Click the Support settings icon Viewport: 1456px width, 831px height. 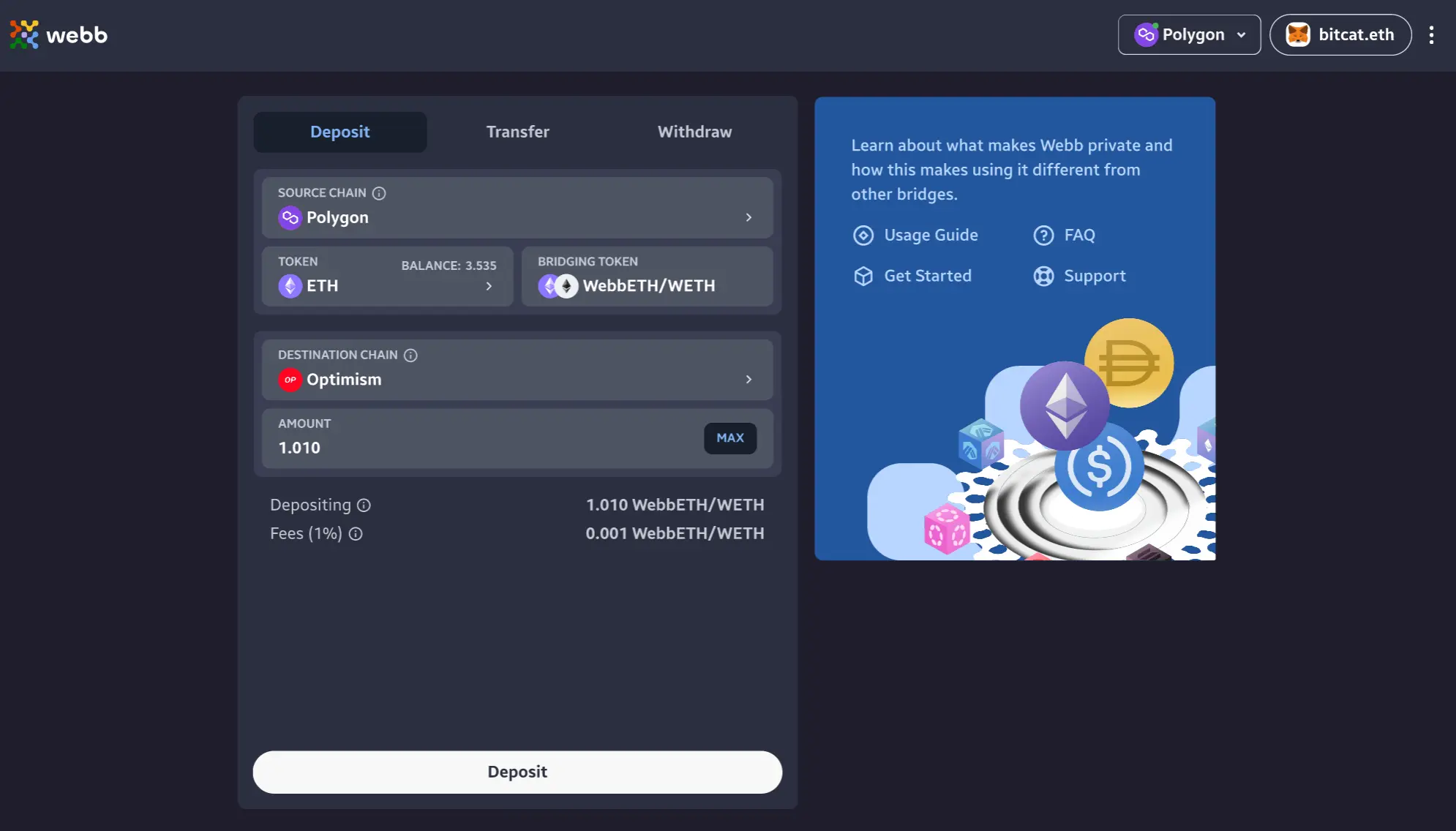tap(1043, 275)
